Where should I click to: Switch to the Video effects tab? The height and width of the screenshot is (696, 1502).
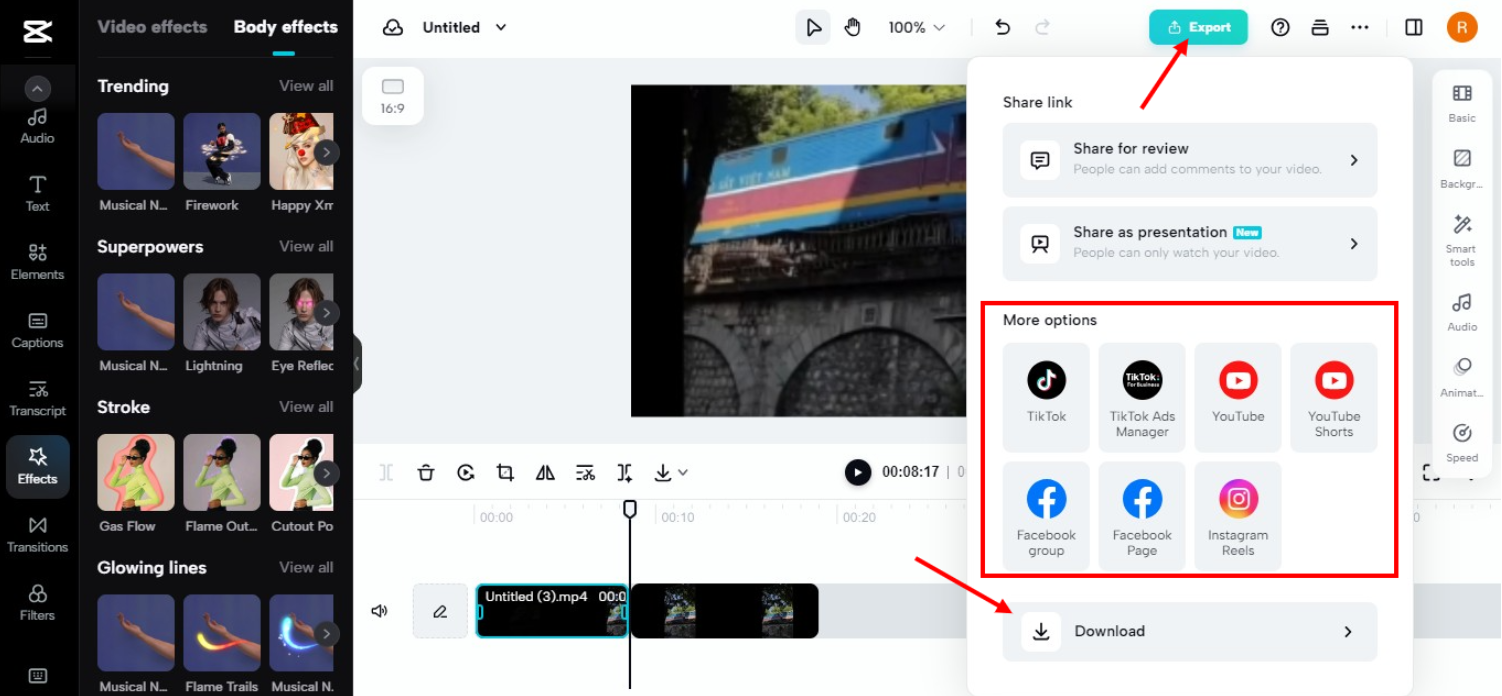(152, 27)
